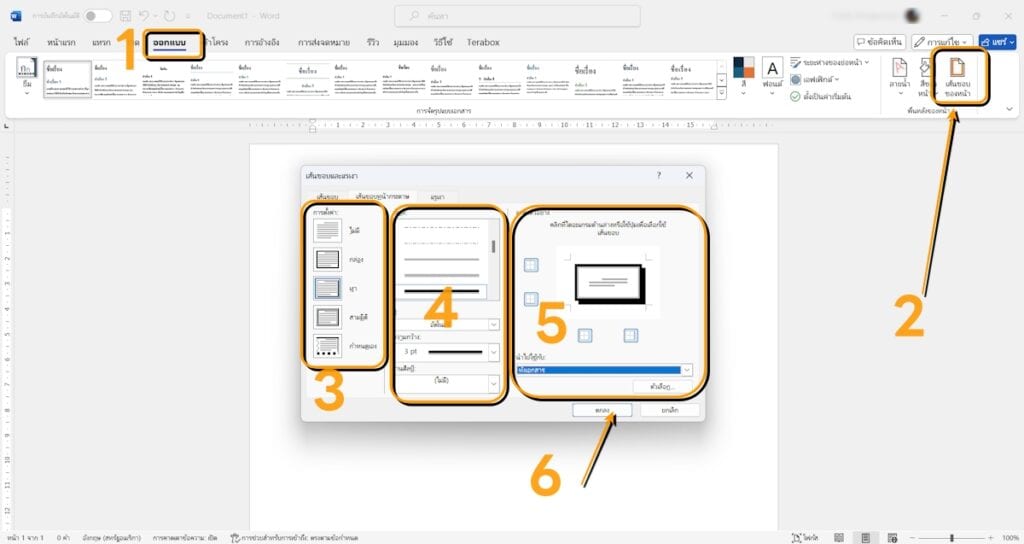Screen dimensions: 1024x544
Task: Switch to the Terabox ribbon tab
Action: point(483,43)
